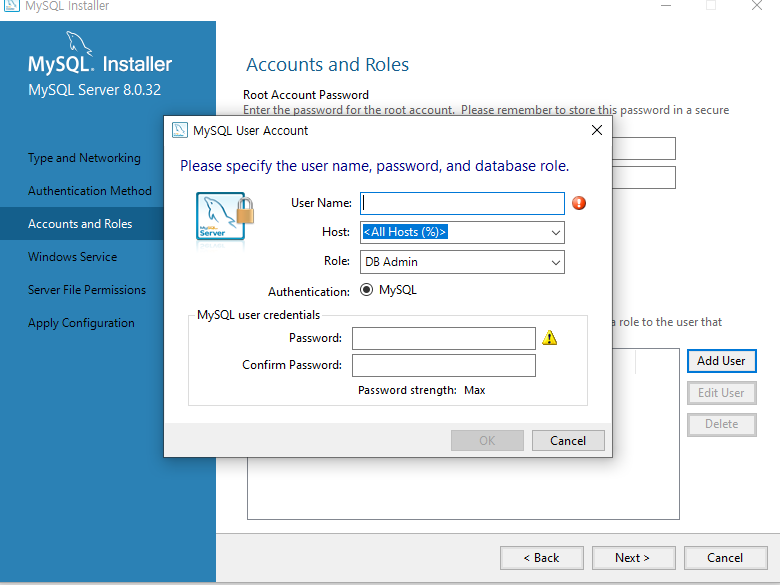Go to Authentication Method step

(x=90, y=191)
